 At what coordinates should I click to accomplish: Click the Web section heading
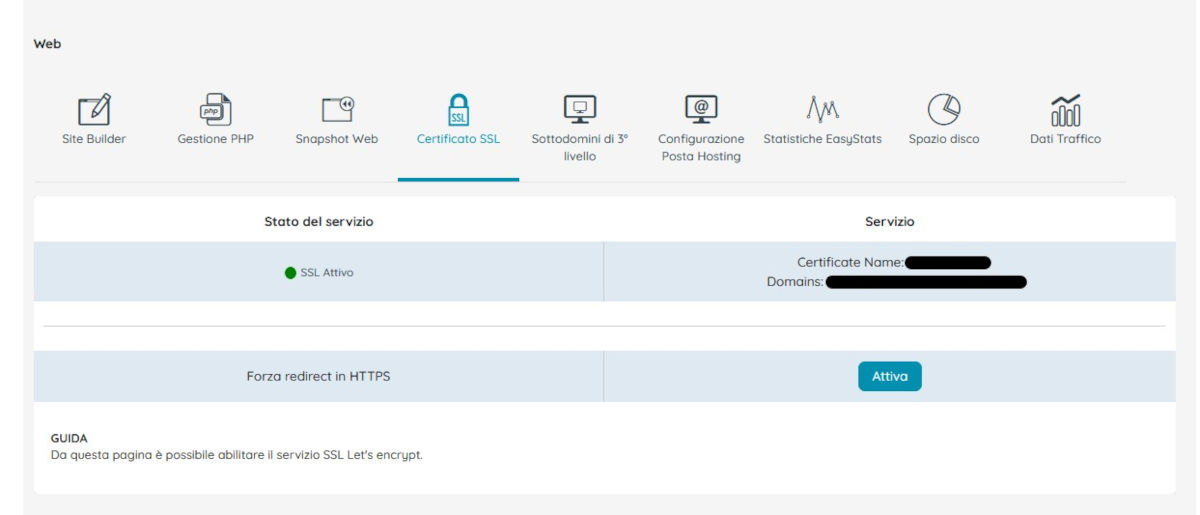tap(47, 44)
